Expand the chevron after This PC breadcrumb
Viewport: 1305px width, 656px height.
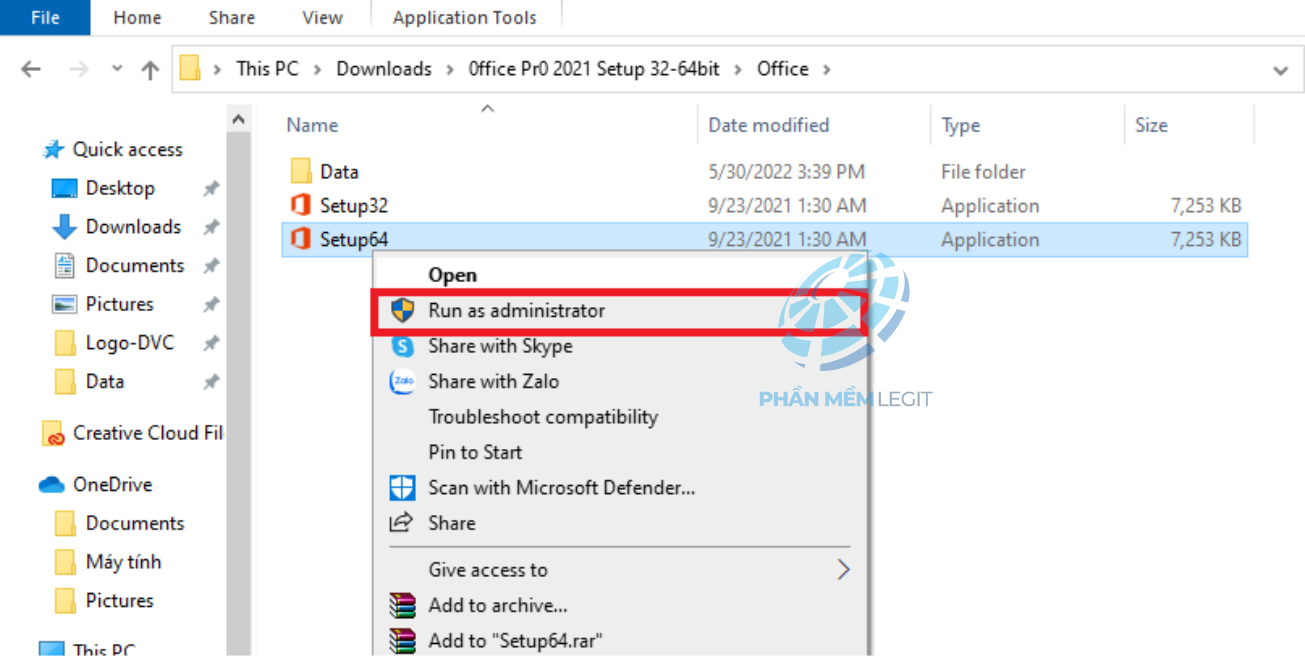pyautogui.click(x=318, y=69)
